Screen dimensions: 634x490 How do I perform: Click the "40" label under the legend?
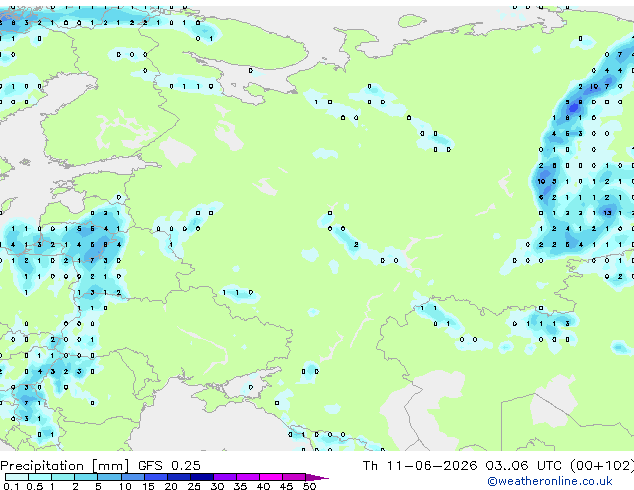(263, 486)
